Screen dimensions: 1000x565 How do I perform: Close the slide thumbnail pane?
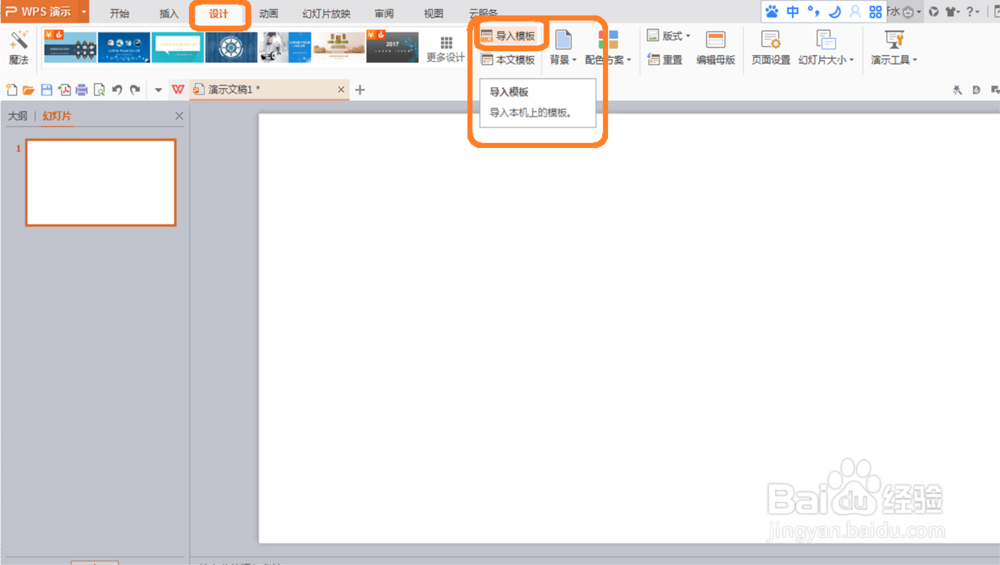pos(179,115)
